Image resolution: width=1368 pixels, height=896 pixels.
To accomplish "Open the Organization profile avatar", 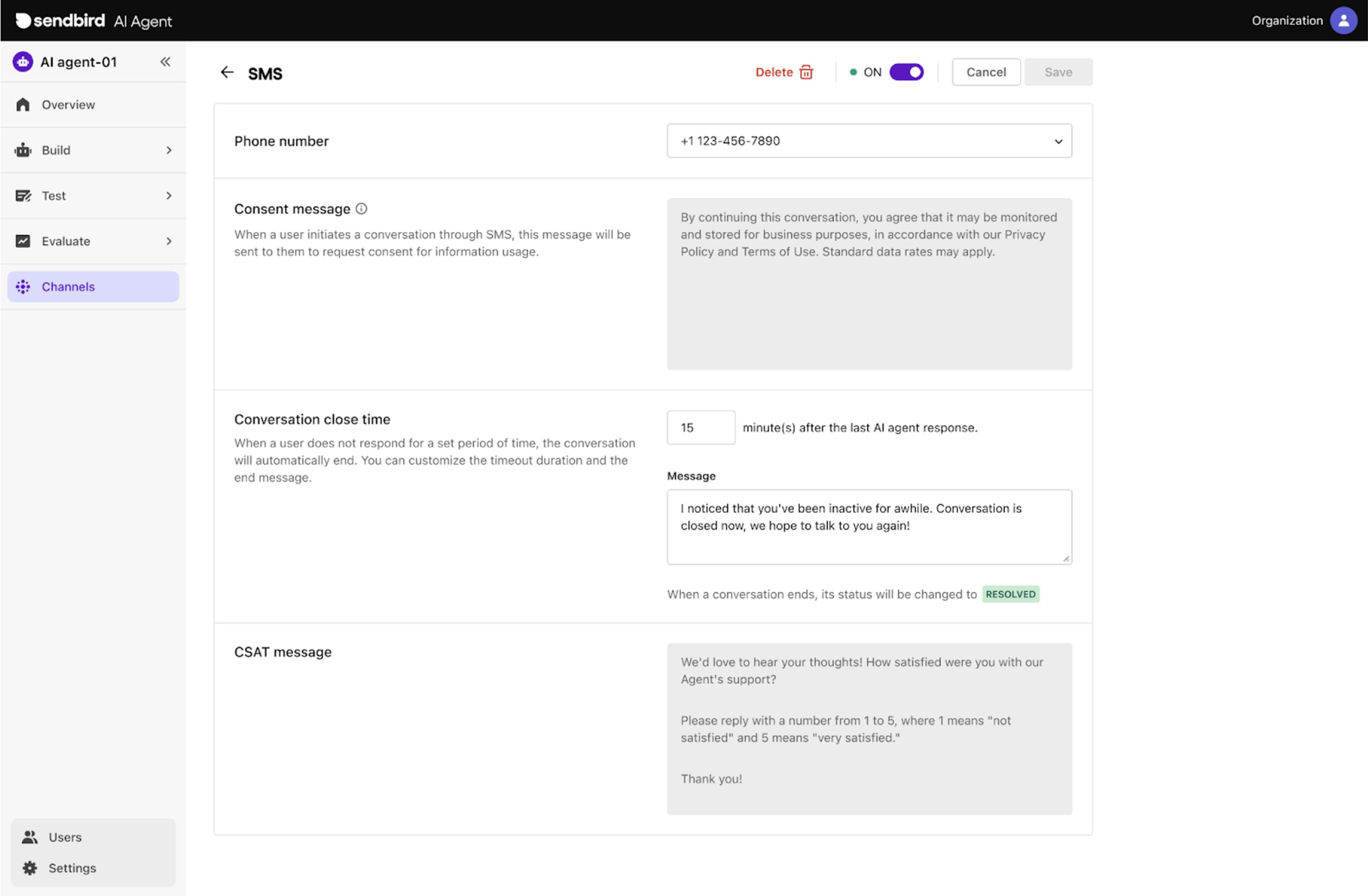I will 1343,21.
